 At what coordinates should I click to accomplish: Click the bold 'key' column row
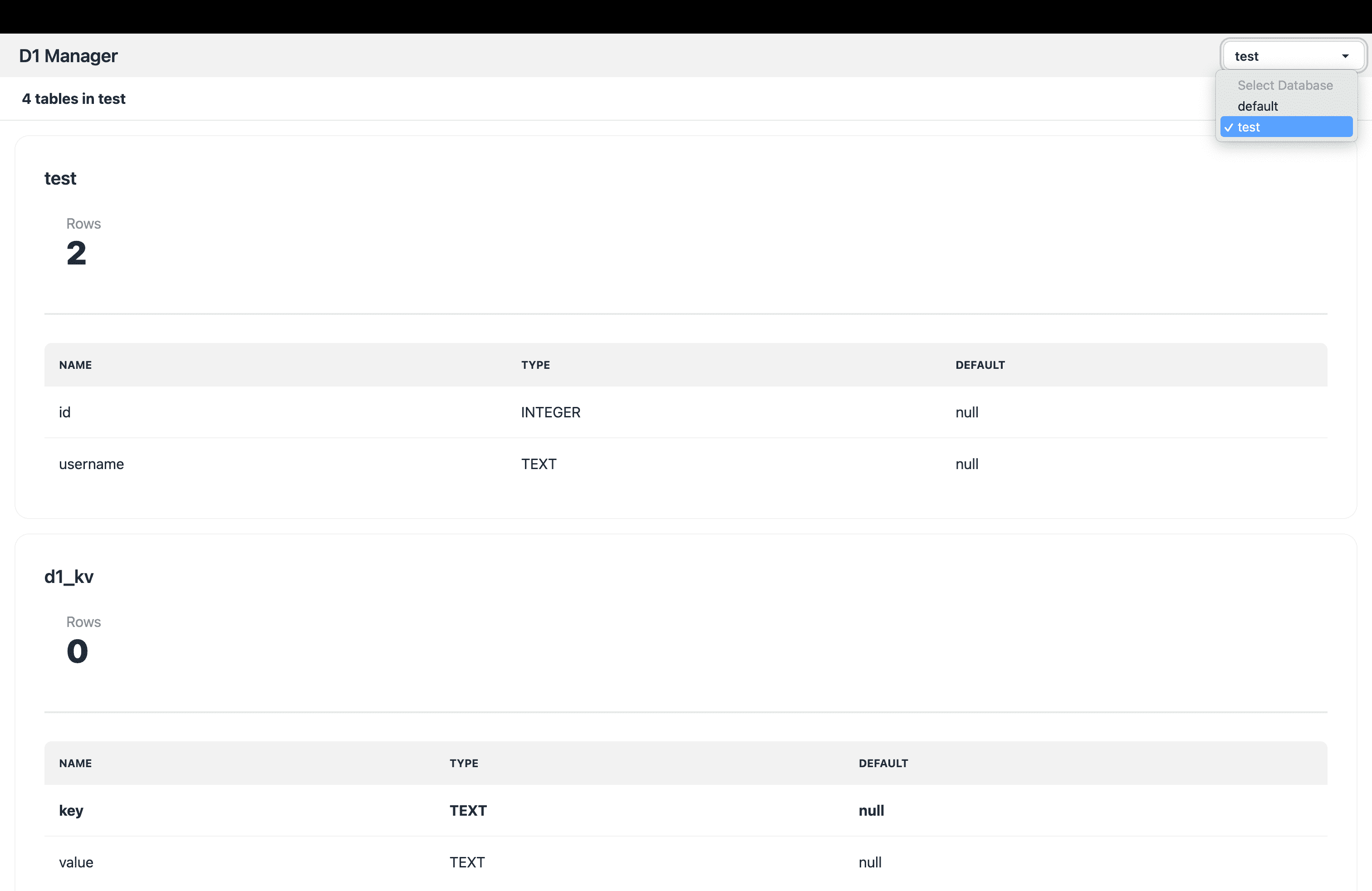(x=71, y=810)
